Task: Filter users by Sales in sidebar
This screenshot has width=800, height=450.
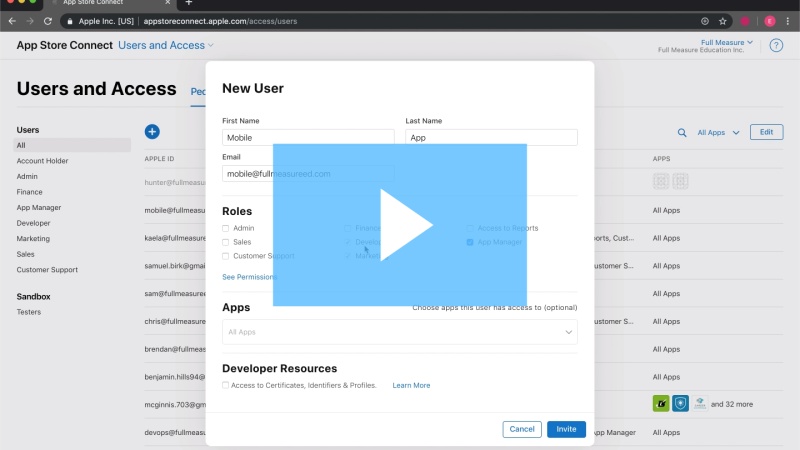Action: tap(26, 254)
